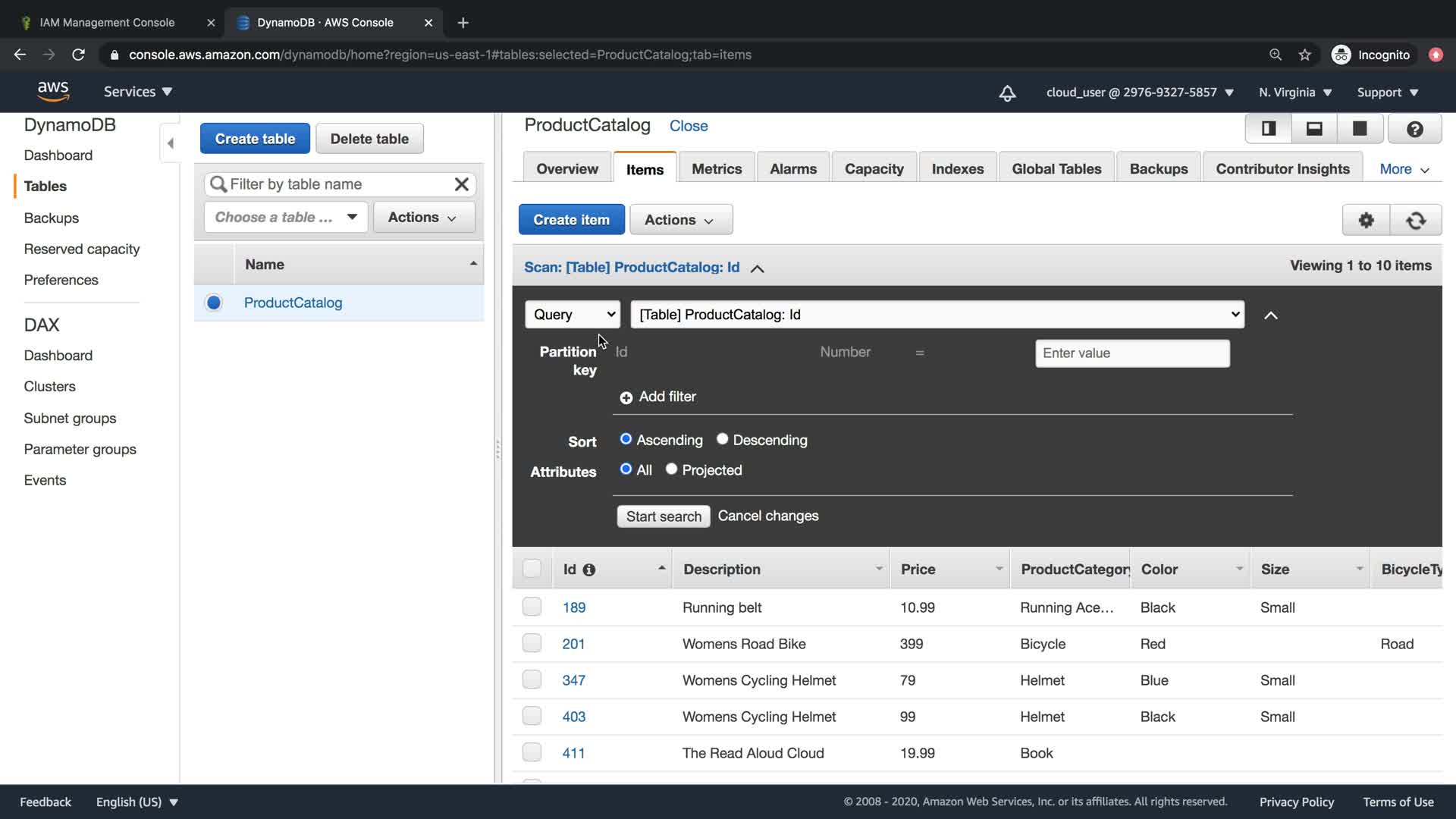The height and width of the screenshot is (819, 1456).
Task: Select the Projected attributes option
Action: click(671, 469)
